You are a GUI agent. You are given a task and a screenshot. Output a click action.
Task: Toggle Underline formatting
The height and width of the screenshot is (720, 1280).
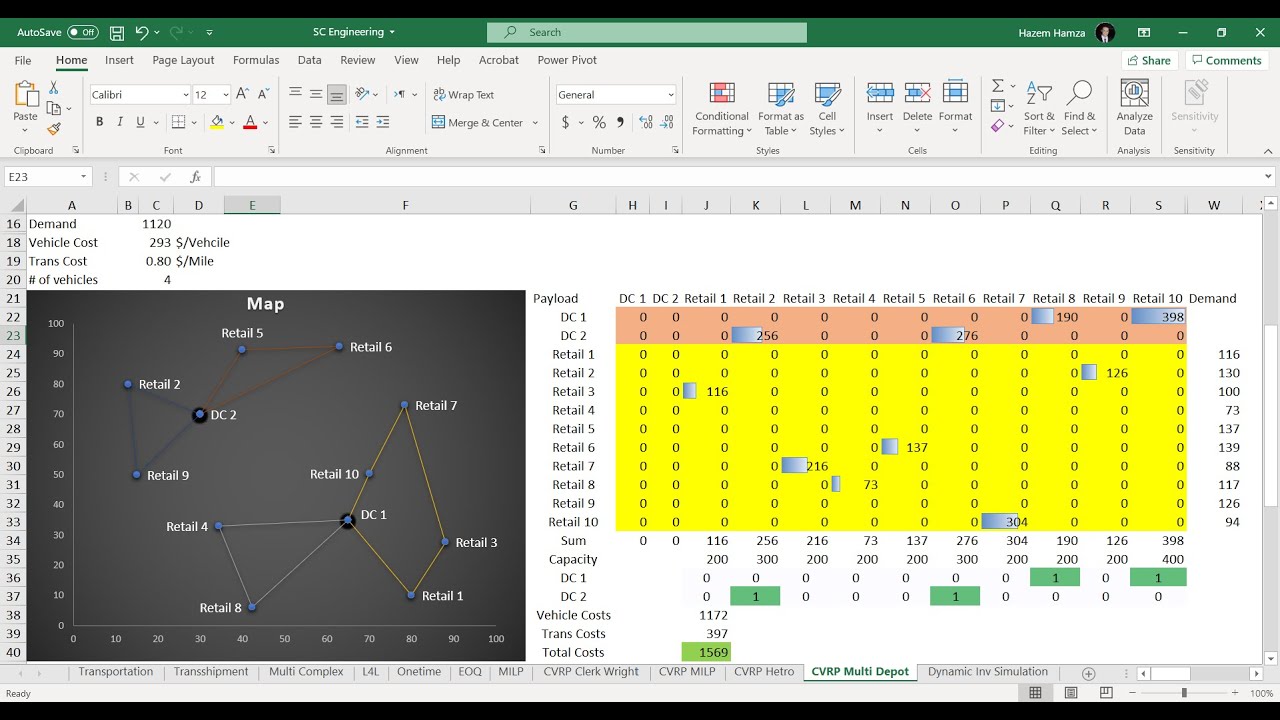[x=141, y=122]
